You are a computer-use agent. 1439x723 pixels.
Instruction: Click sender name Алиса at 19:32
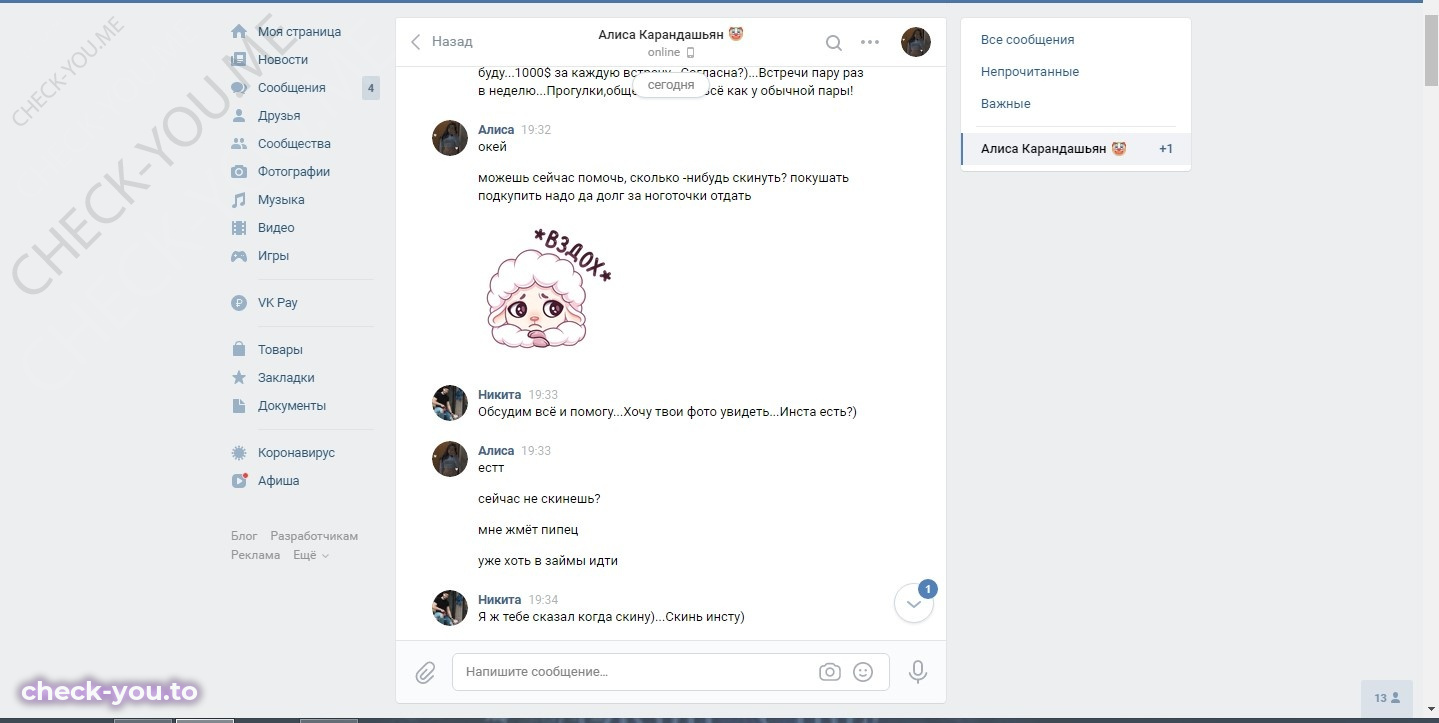point(496,130)
